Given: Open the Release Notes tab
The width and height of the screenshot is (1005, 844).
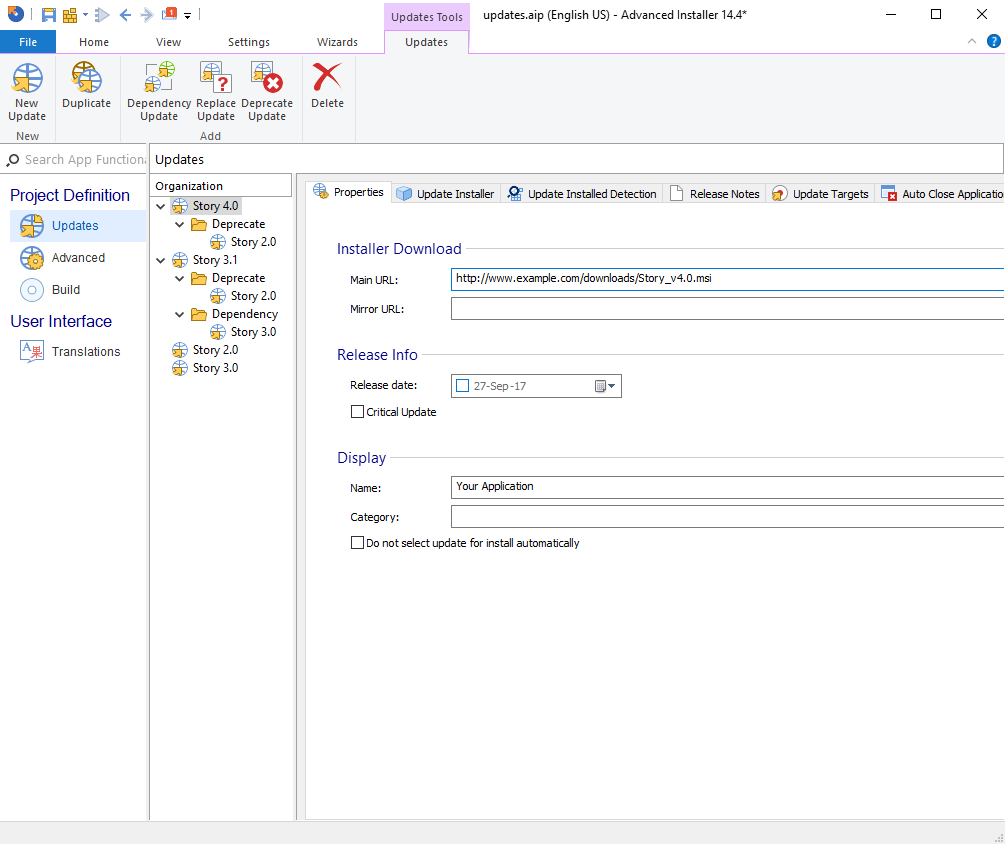Looking at the screenshot, I should [715, 194].
